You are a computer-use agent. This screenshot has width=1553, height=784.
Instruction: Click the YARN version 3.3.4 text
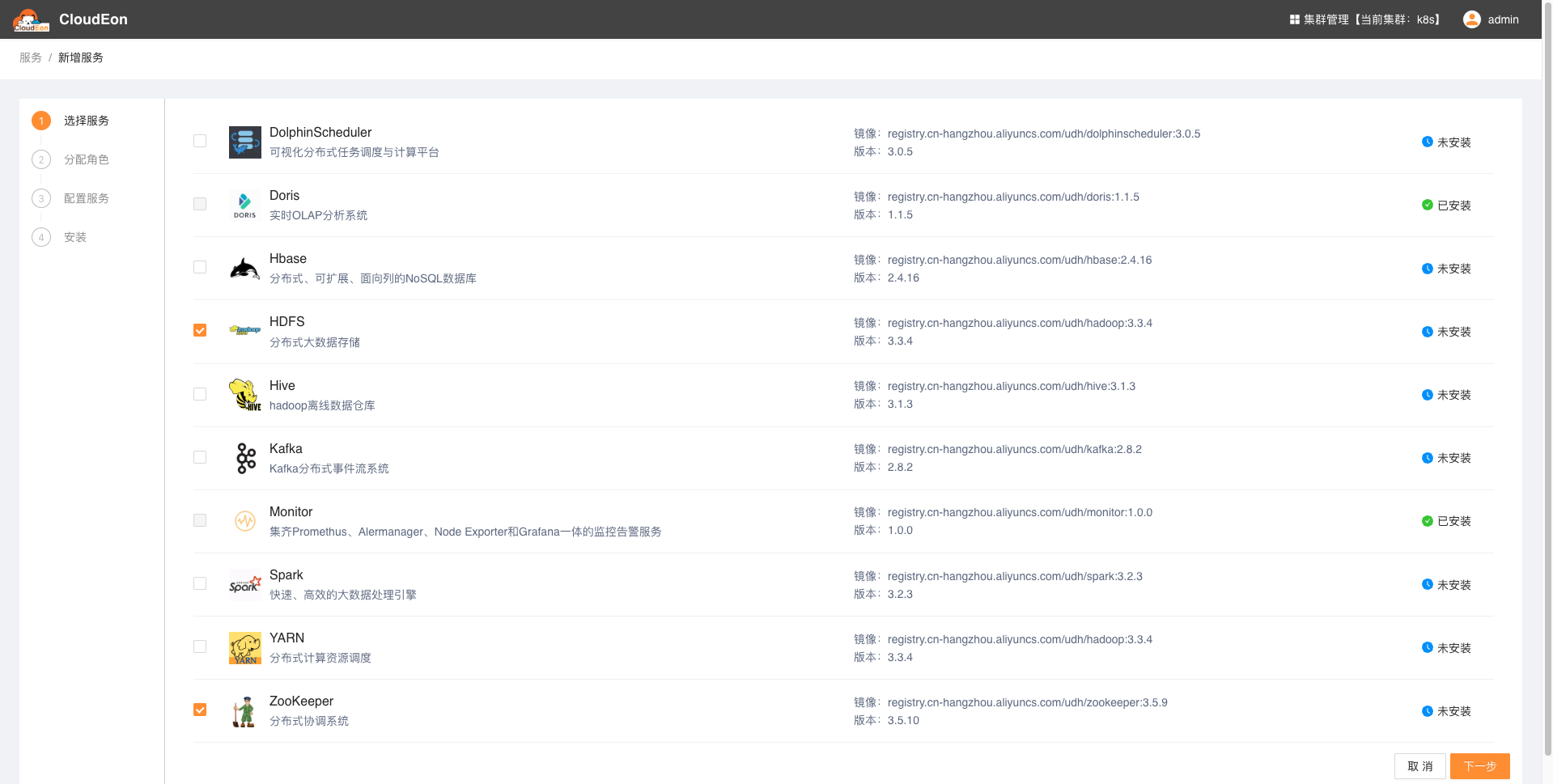click(x=900, y=657)
